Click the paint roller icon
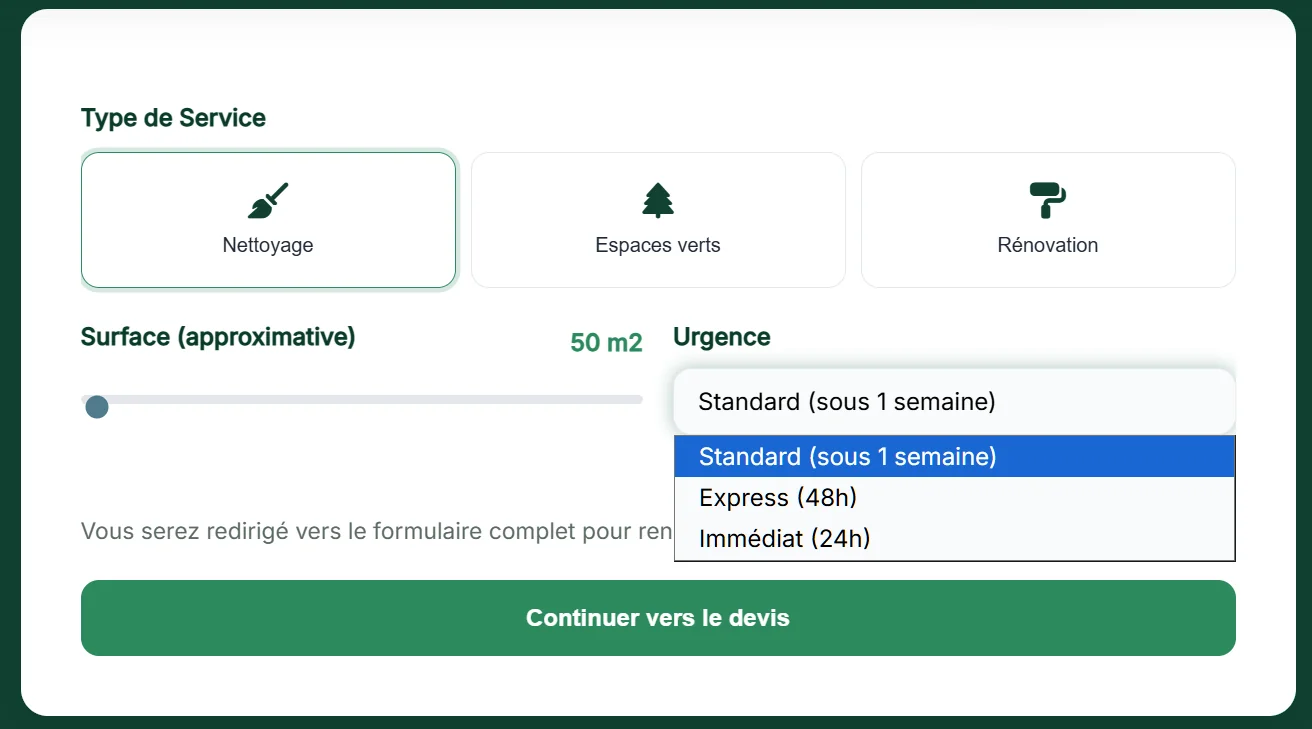Viewport: 1312px width, 729px height. [x=1048, y=201]
